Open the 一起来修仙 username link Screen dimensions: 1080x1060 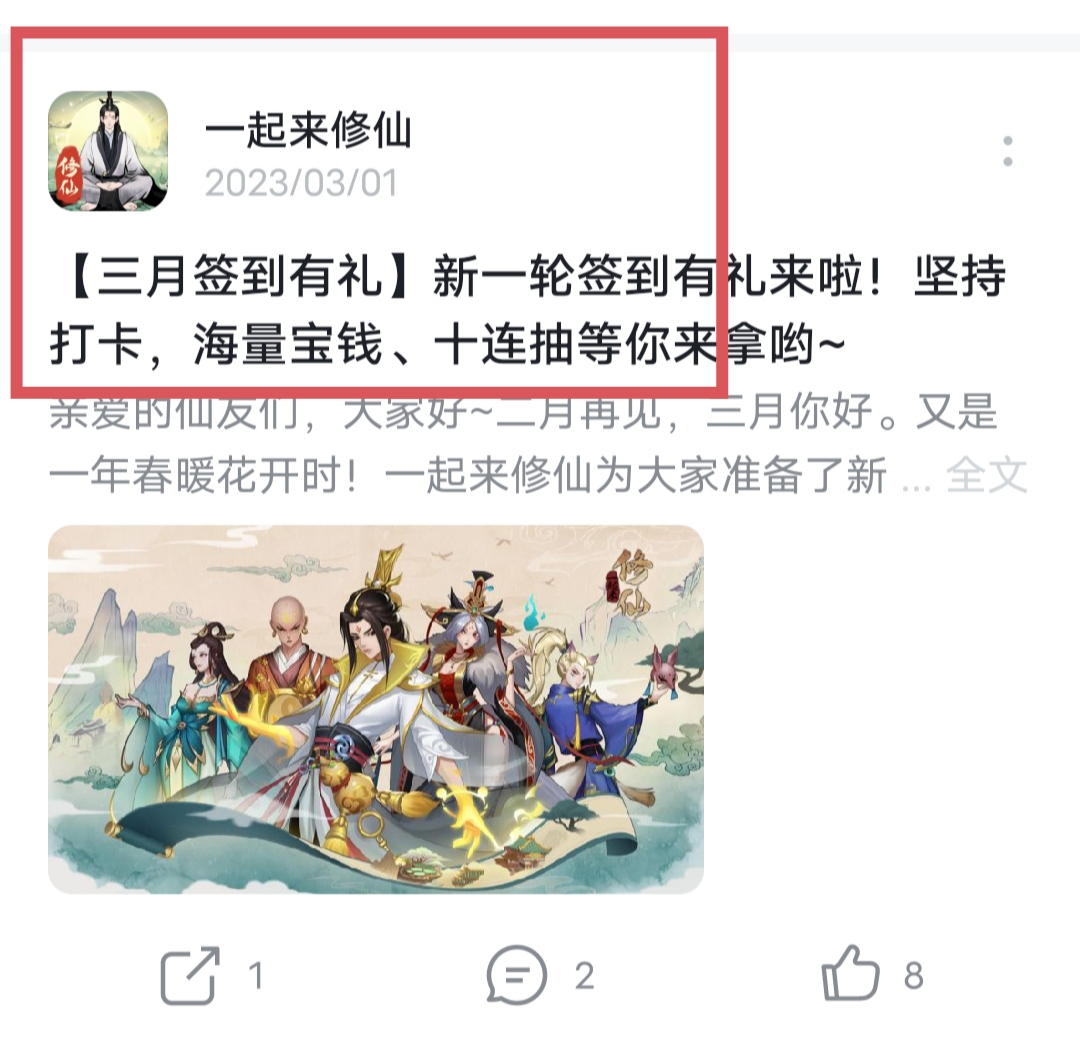point(308,129)
